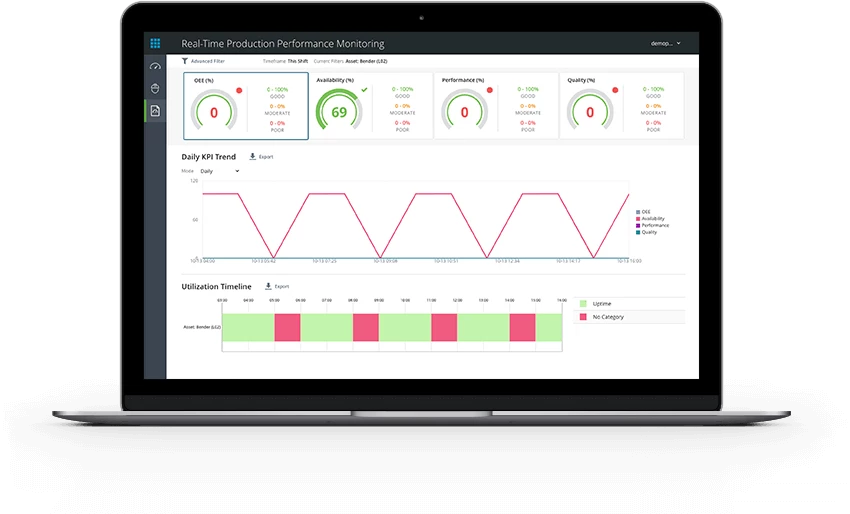Open the gauge dashboard sidebar icon
The image size is (850, 514).
point(155,67)
